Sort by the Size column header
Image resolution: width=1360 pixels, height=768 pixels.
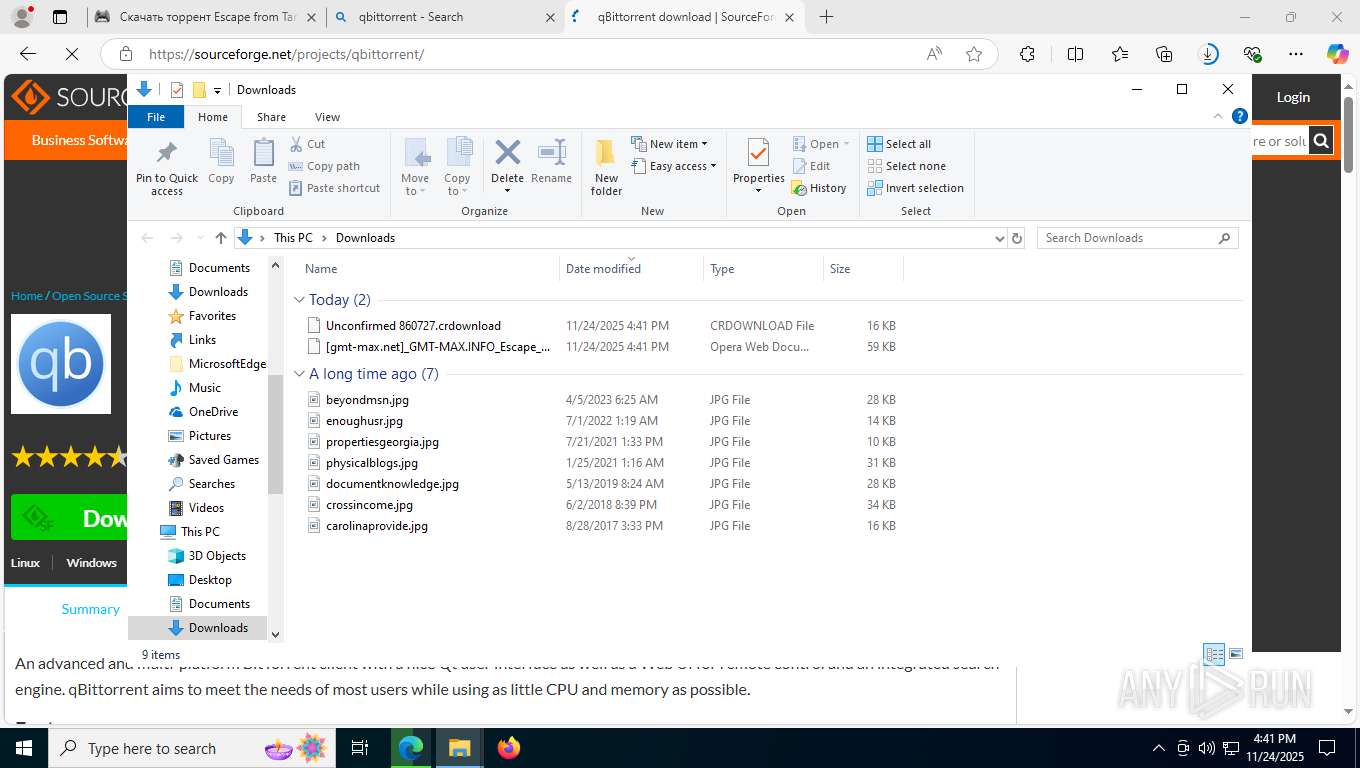click(862, 269)
